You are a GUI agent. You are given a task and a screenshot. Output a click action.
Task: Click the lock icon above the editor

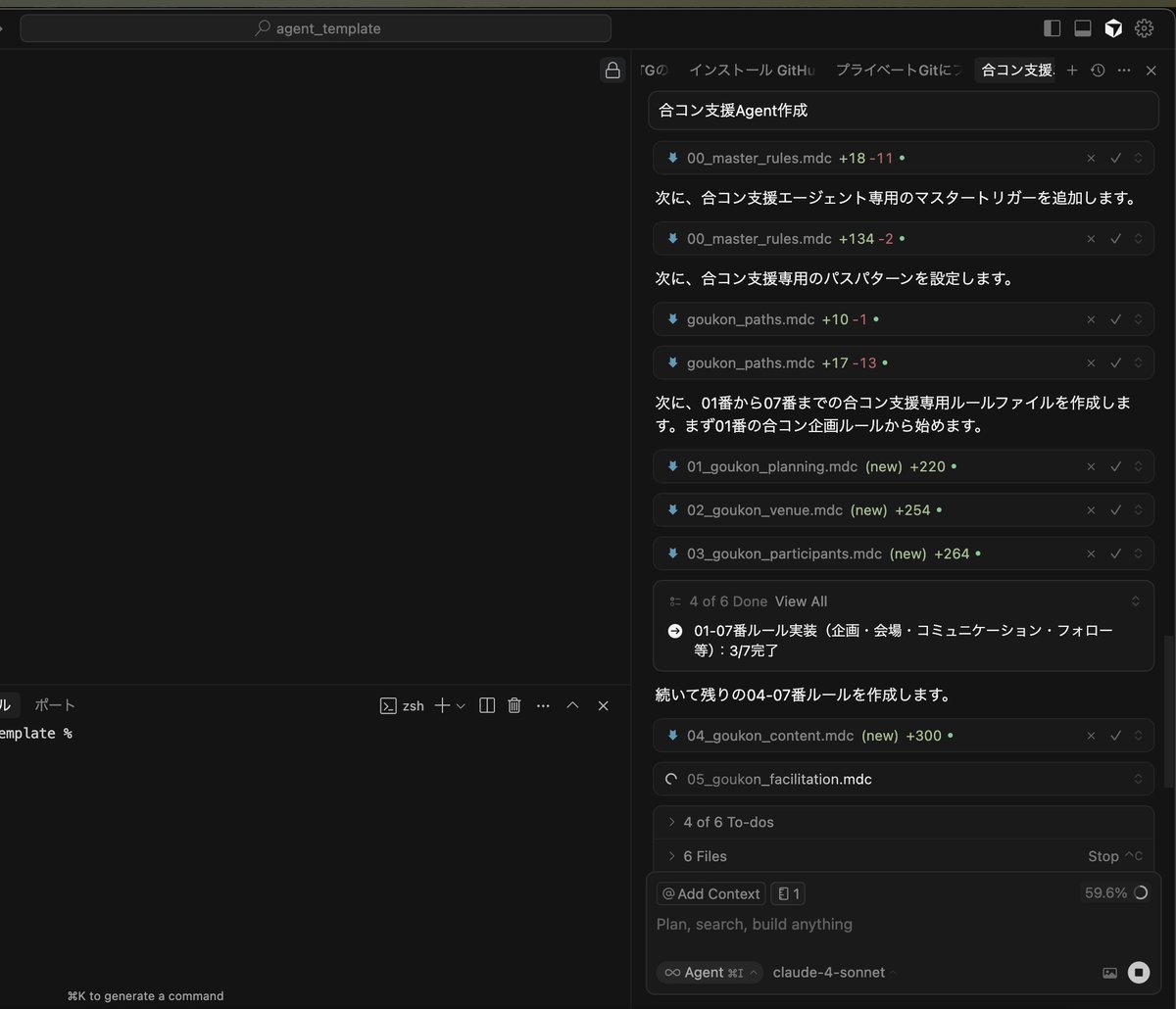click(612, 72)
